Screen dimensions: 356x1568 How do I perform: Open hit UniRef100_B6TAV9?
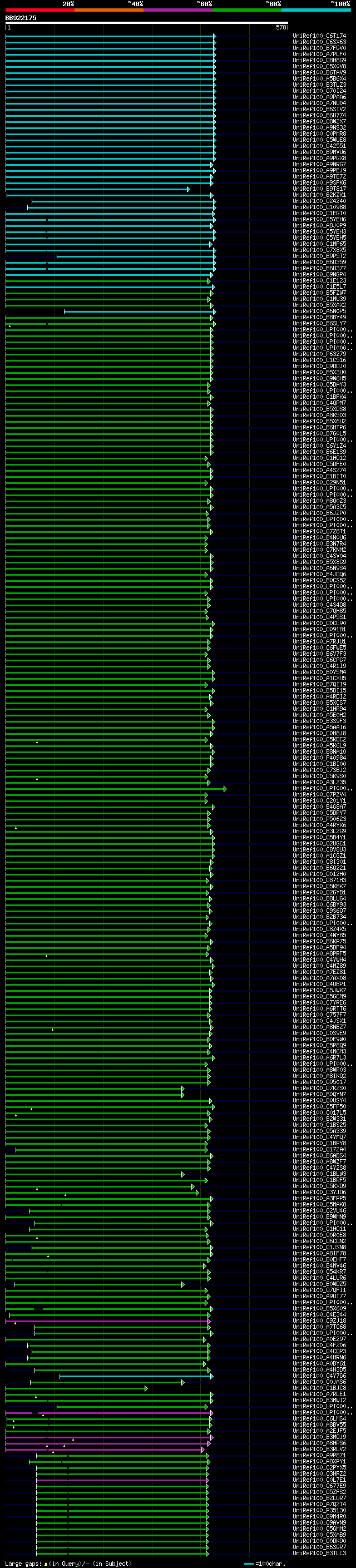[319, 72]
